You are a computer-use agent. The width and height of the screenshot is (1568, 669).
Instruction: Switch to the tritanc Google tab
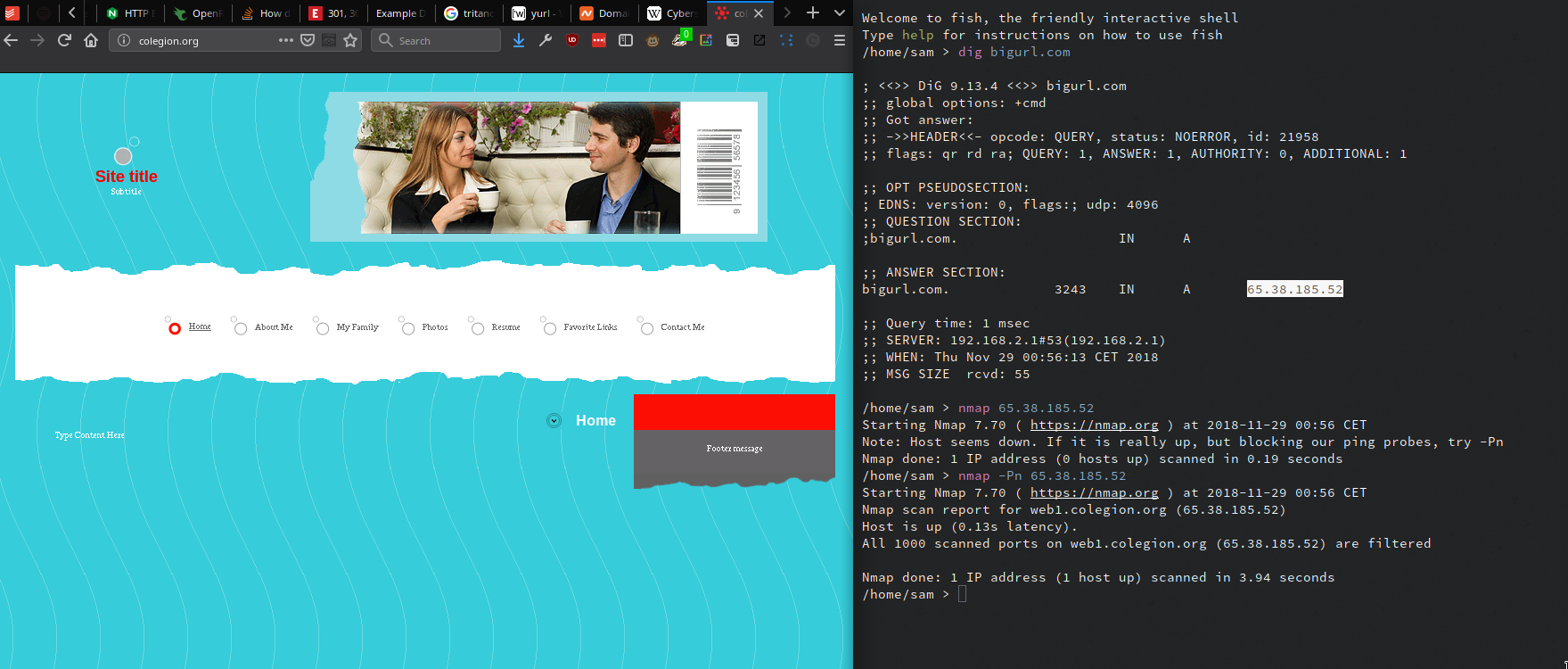coord(469,13)
